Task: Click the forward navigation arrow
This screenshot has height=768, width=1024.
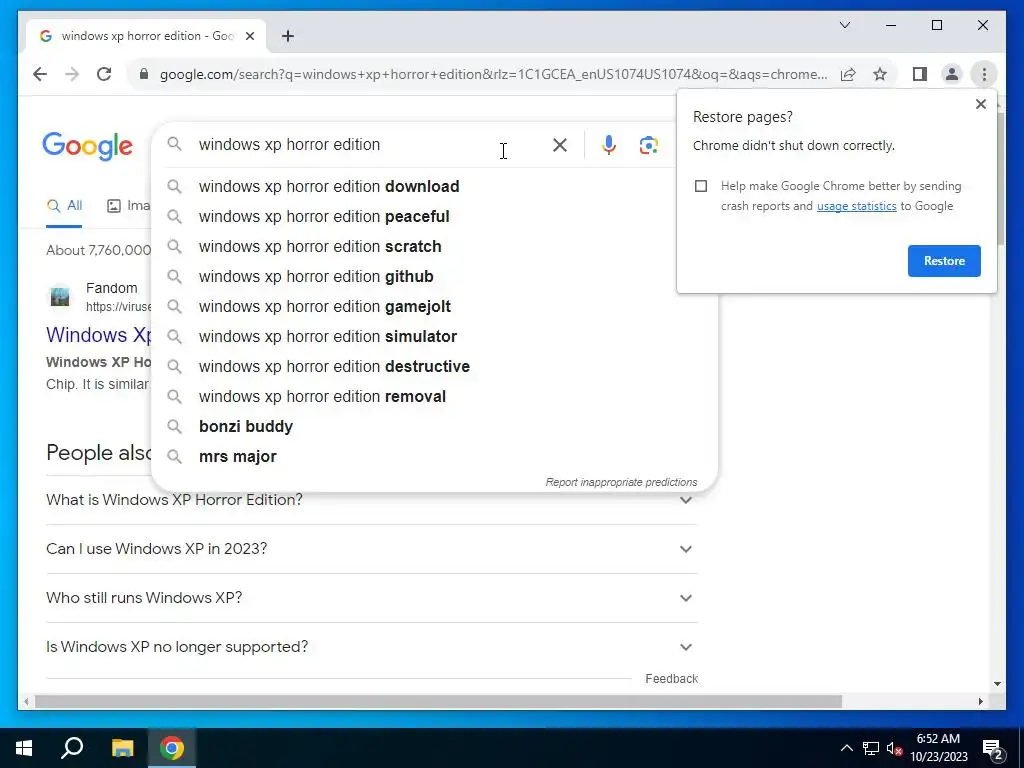Action: pos(72,74)
